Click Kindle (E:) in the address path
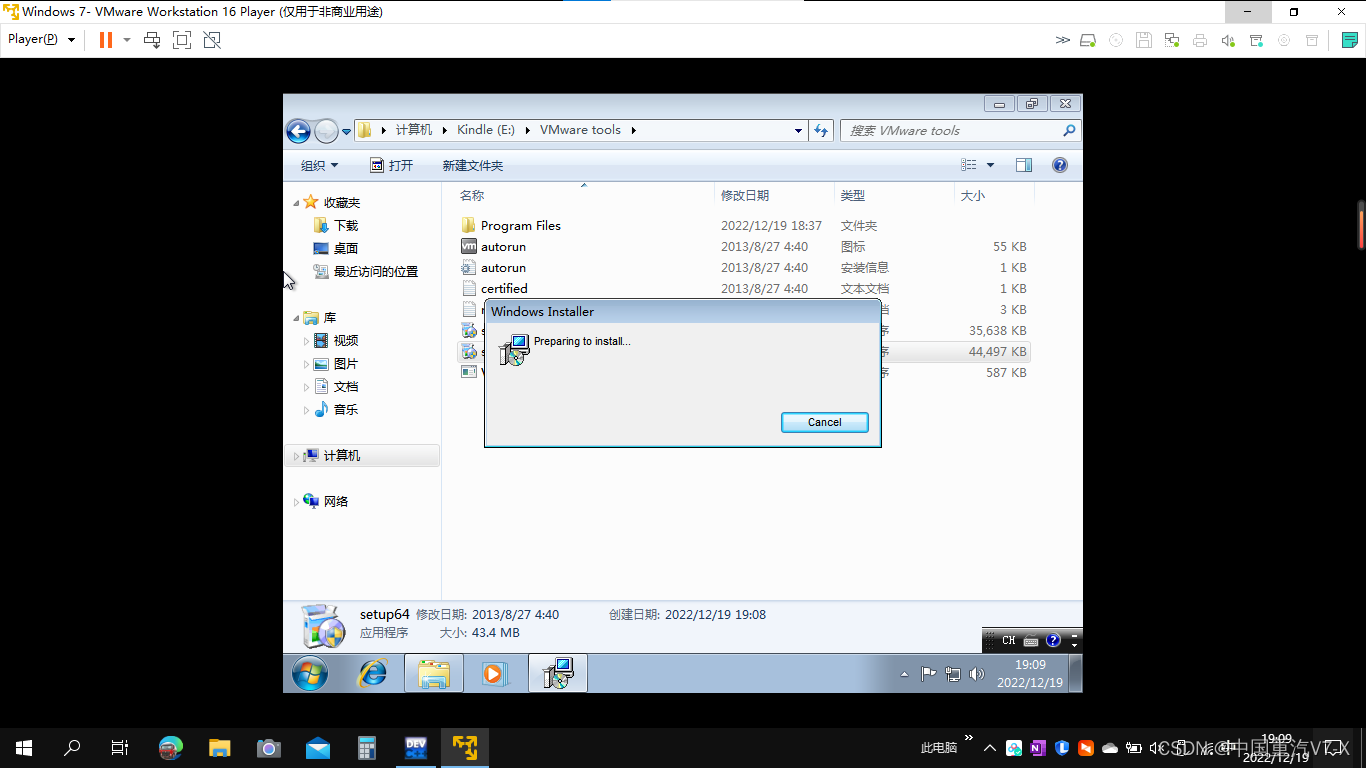1366x768 pixels. point(486,130)
